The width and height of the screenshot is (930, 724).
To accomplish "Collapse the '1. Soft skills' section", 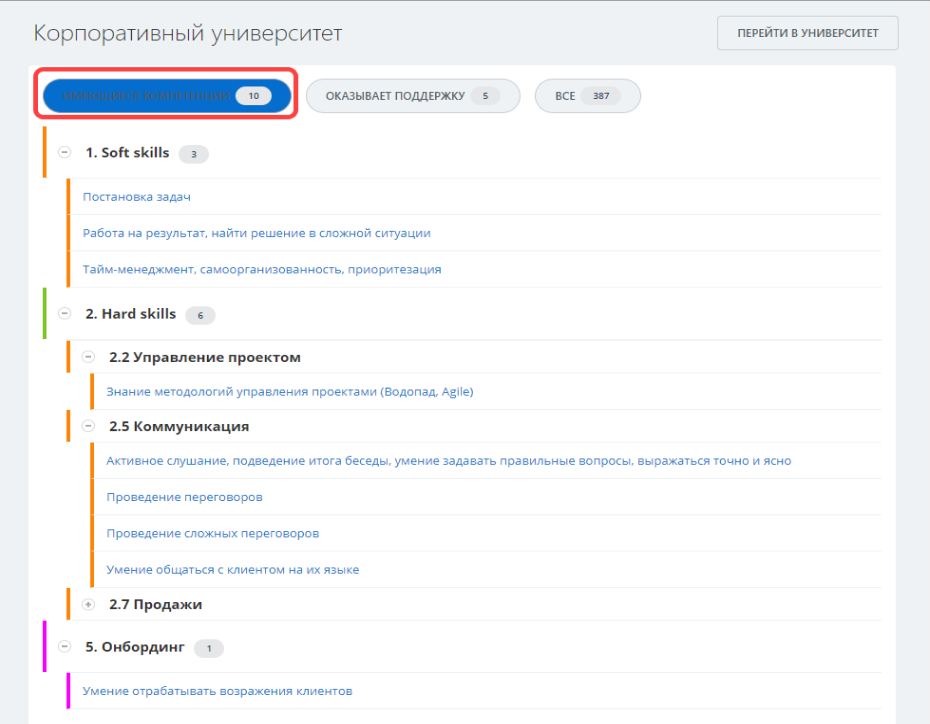I will click(x=65, y=152).
